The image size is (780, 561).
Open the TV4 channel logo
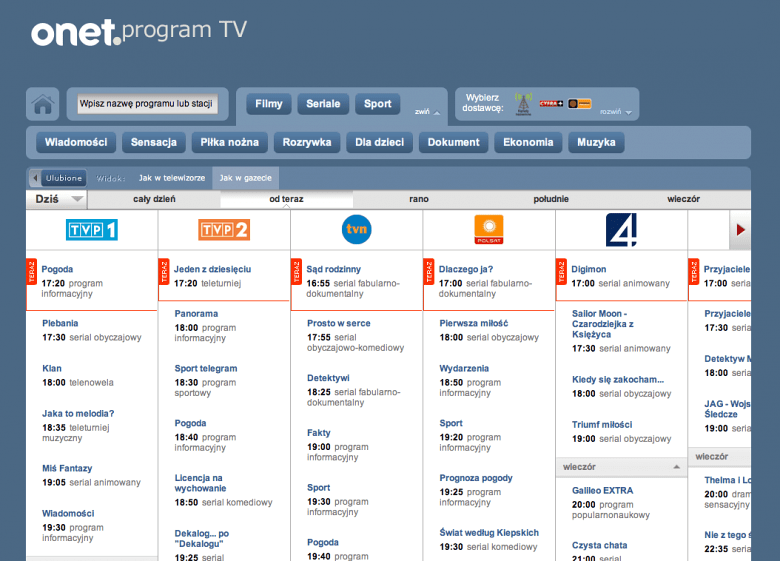tap(621, 230)
